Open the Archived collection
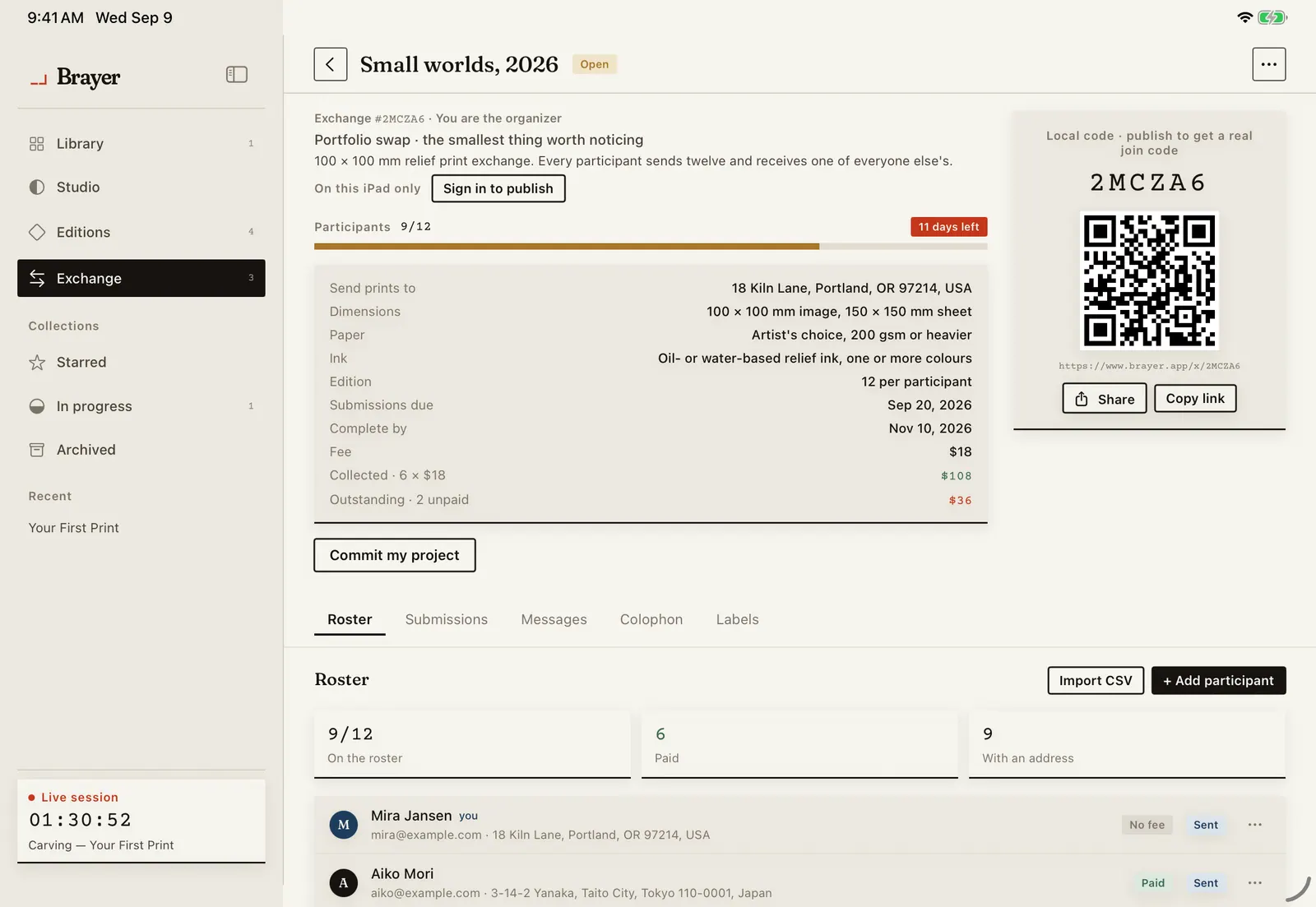Screen dimensions: 1316x907 (141, 450)
